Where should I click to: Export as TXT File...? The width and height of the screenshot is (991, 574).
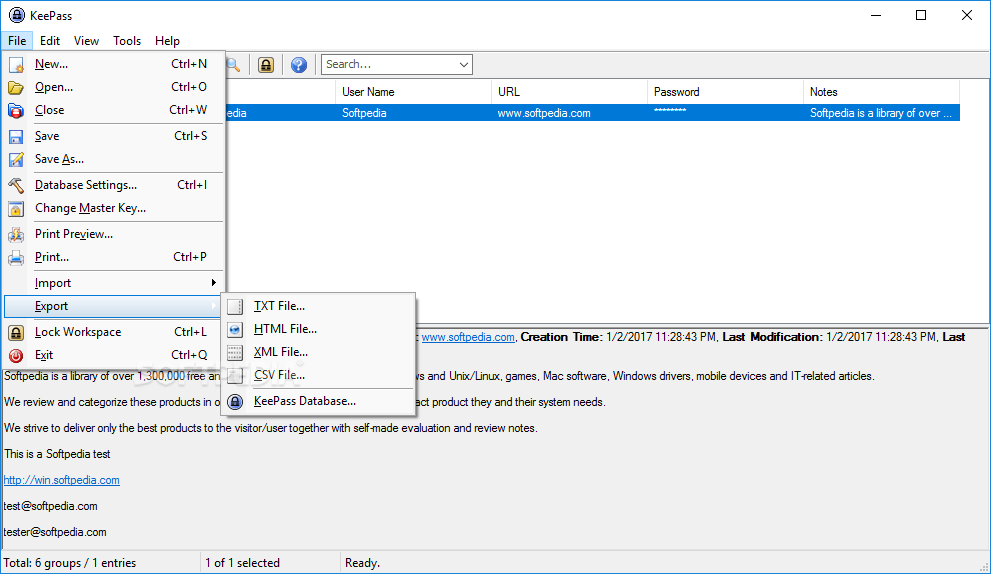[x=318, y=306]
